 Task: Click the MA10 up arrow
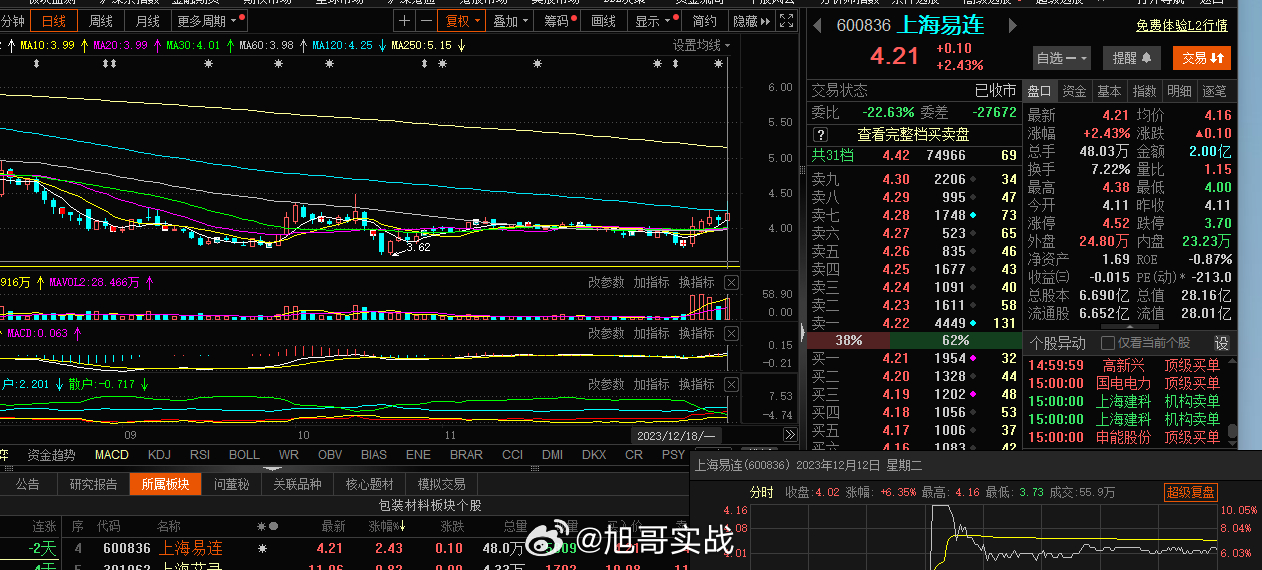[83, 45]
